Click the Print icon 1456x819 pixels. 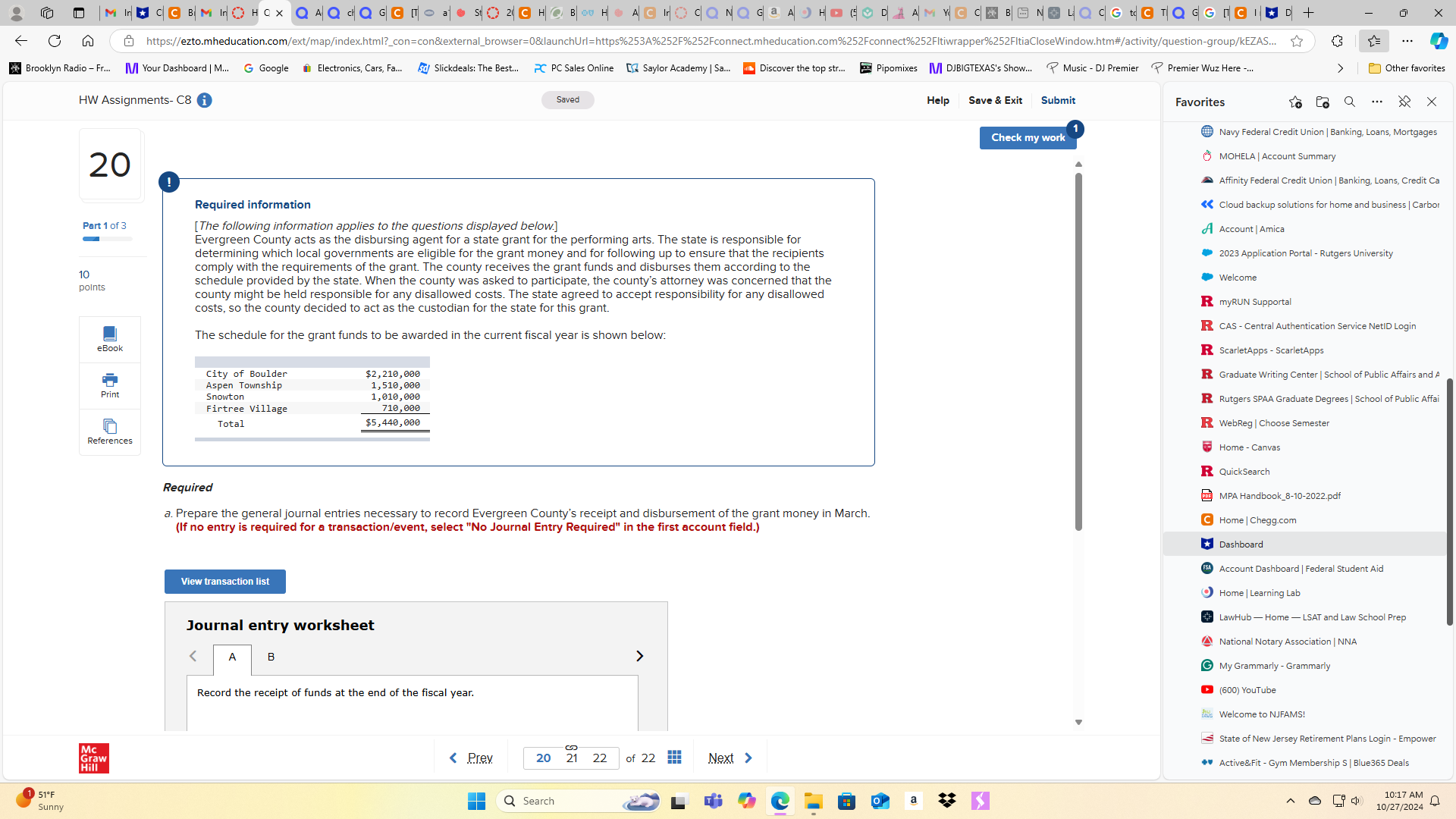[x=110, y=385]
